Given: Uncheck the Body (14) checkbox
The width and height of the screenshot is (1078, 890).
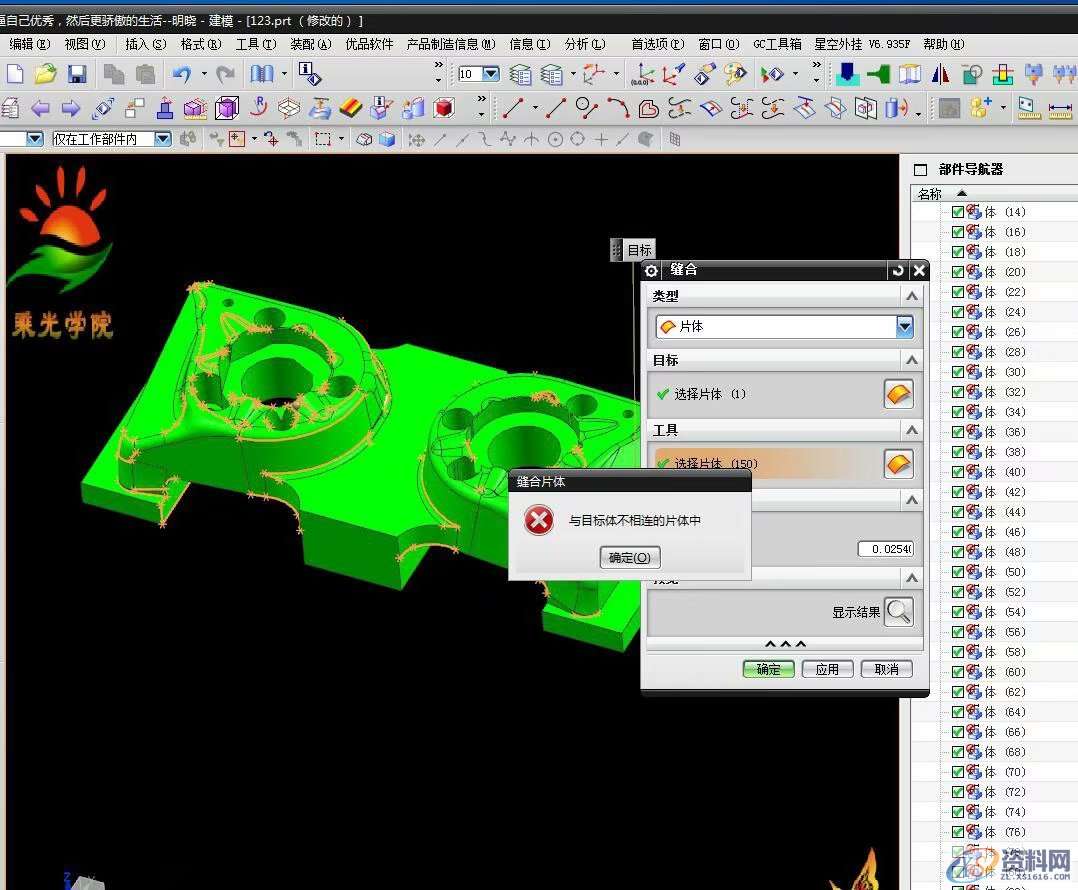Looking at the screenshot, I should (x=958, y=212).
